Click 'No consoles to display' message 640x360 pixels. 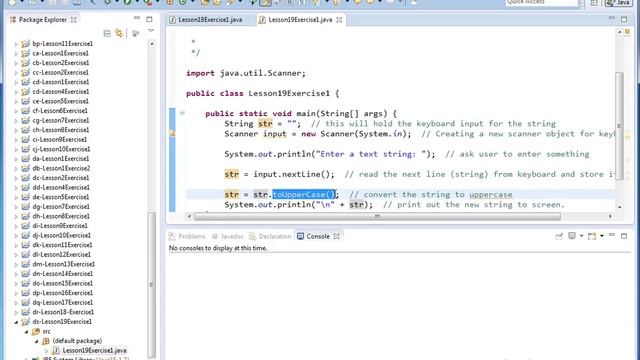pyautogui.click(x=218, y=248)
